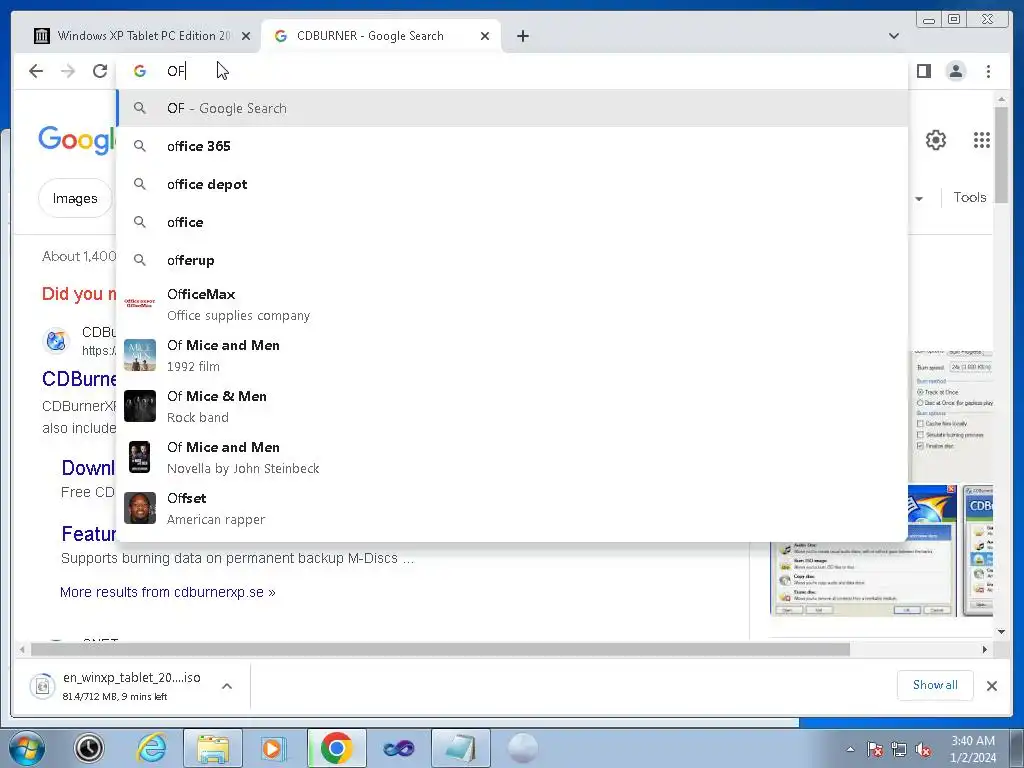
Task: Open the clock application in taskbar
Action: point(89,748)
